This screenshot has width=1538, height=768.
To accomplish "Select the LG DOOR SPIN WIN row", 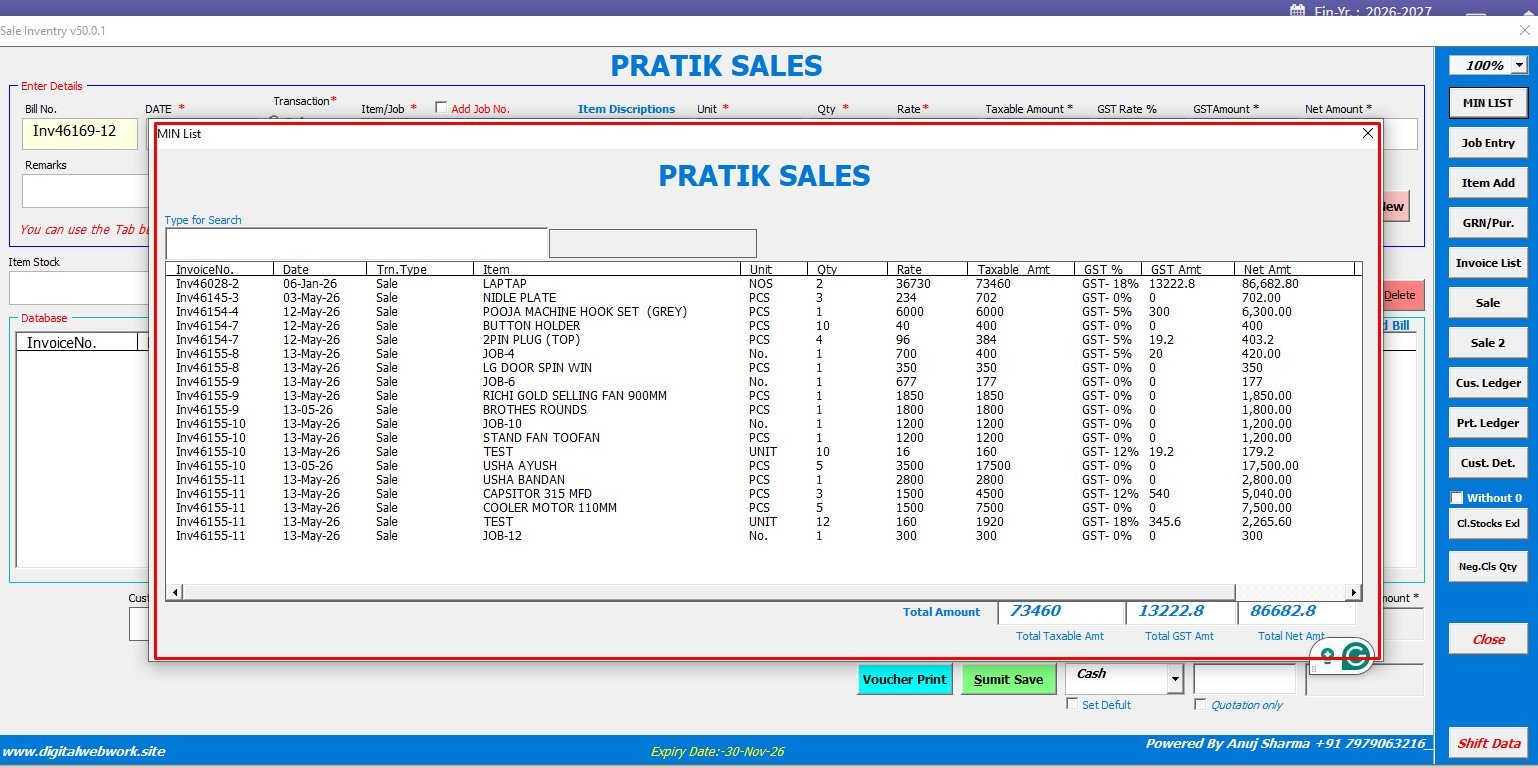I will pyautogui.click(x=764, y=368).
